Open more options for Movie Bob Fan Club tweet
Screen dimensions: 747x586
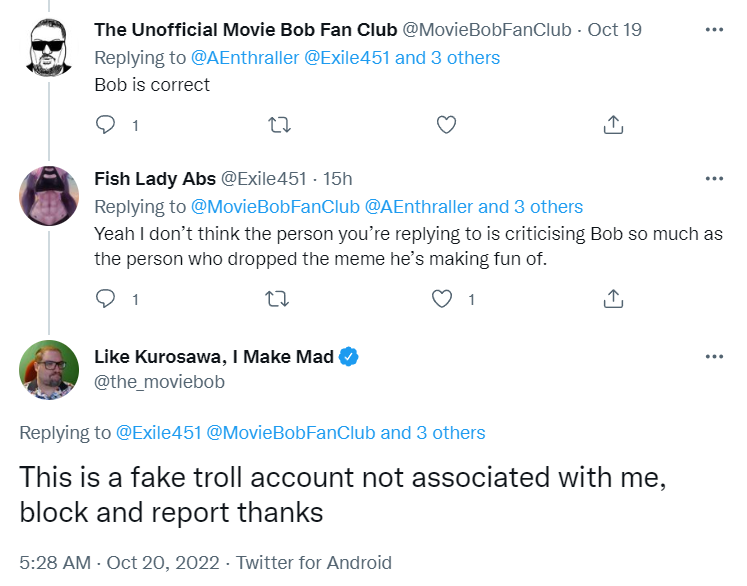coord(714,30)
